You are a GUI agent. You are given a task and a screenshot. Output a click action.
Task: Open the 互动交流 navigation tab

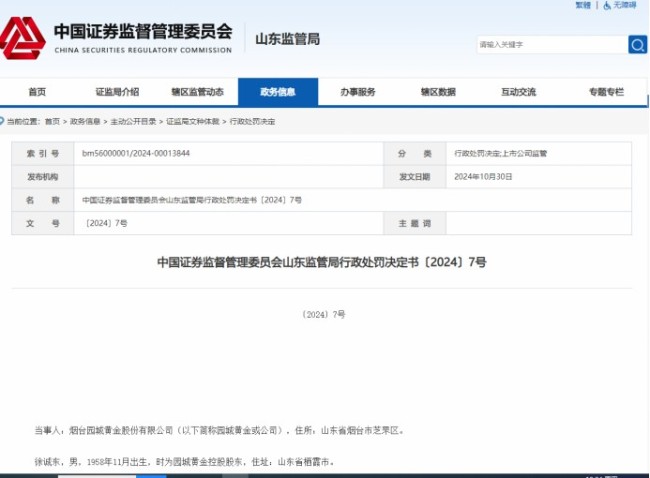click(x=519, y=92)
